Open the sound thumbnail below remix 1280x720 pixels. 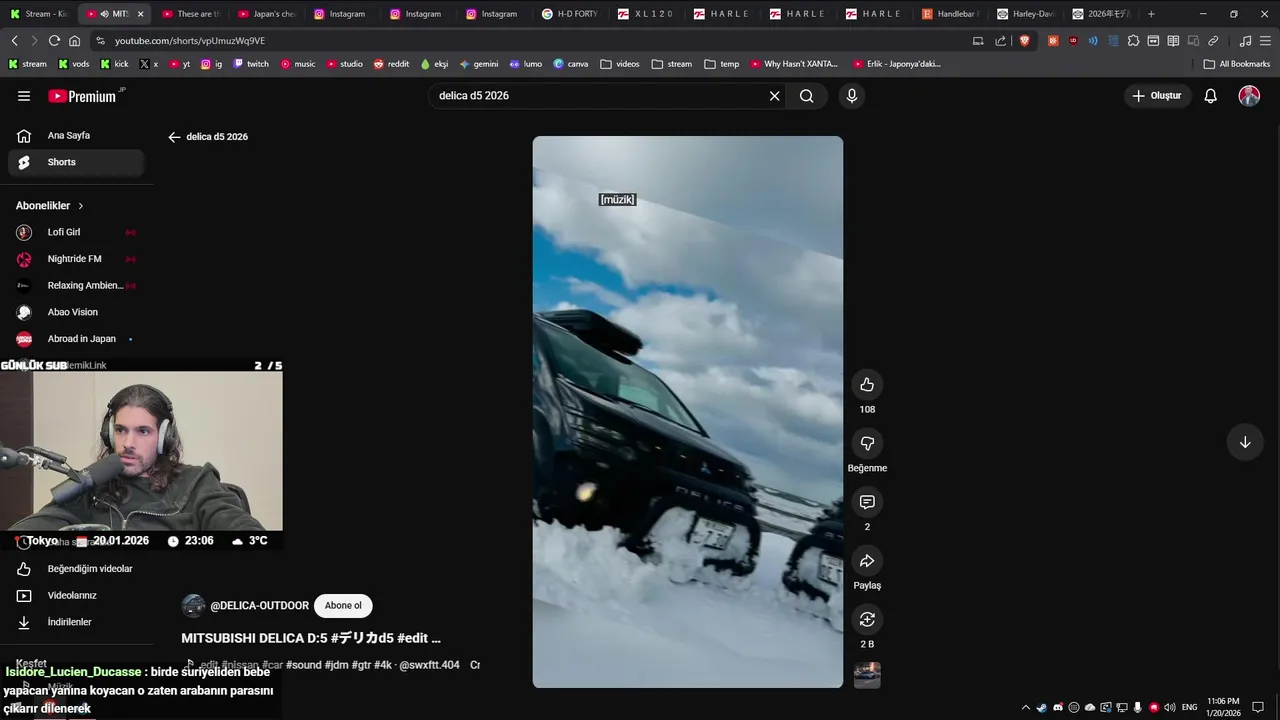[867, 675]
